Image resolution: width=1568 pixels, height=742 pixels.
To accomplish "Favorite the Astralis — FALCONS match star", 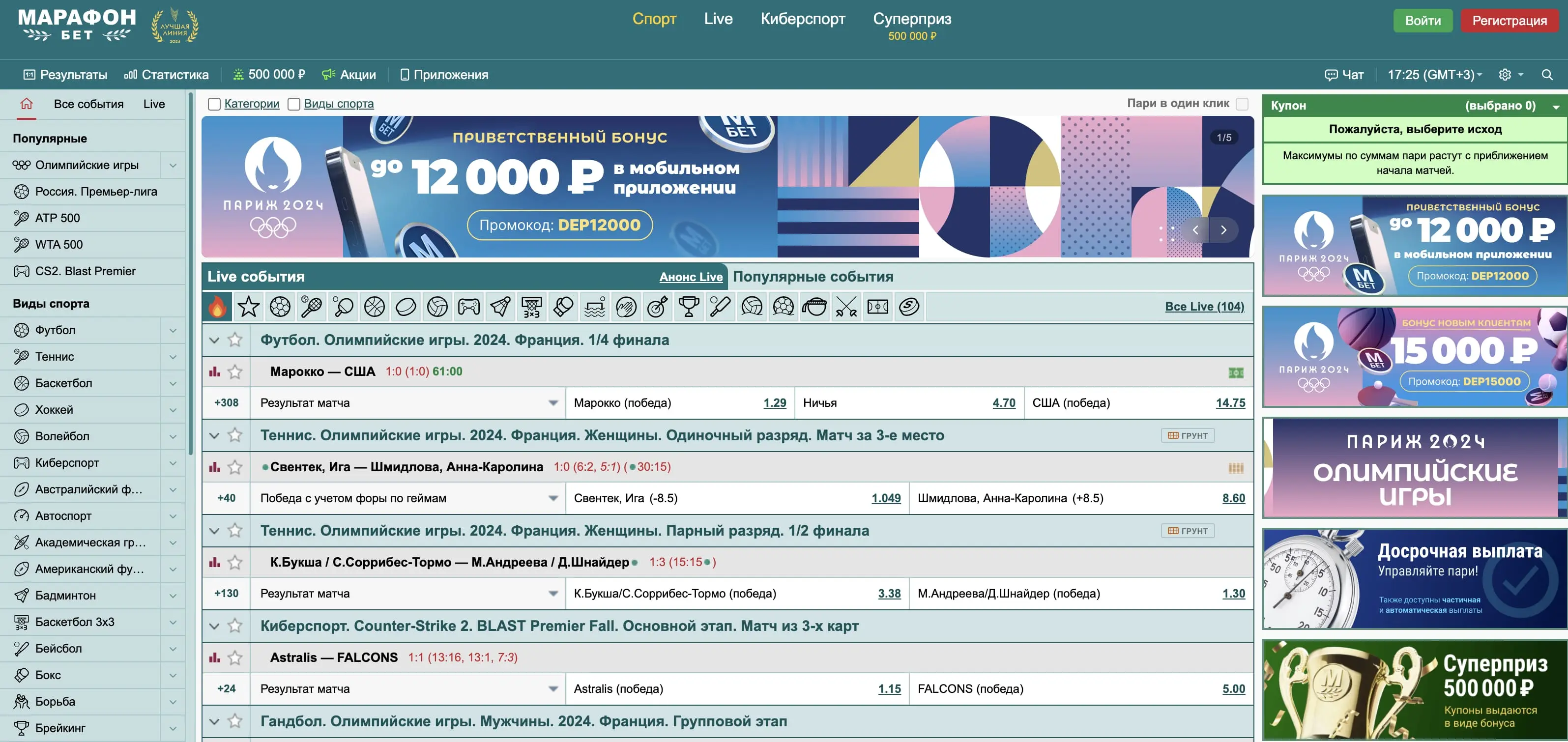I will point(235,657).
